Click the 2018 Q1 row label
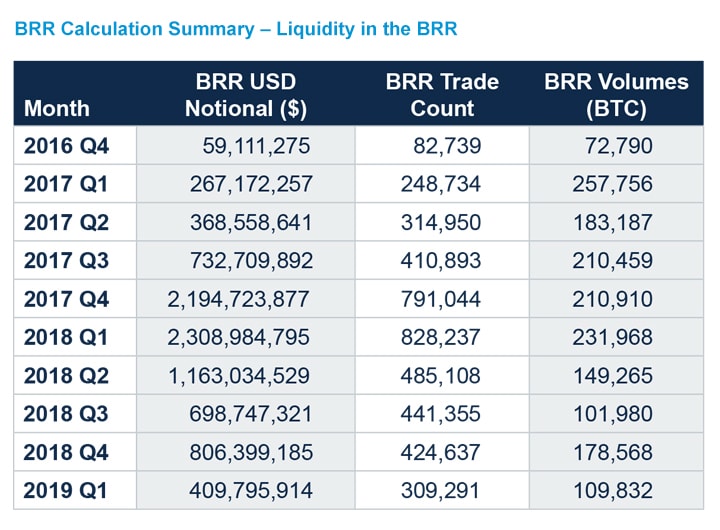Screen dimensions: 720x530 [x=66, y=337]
